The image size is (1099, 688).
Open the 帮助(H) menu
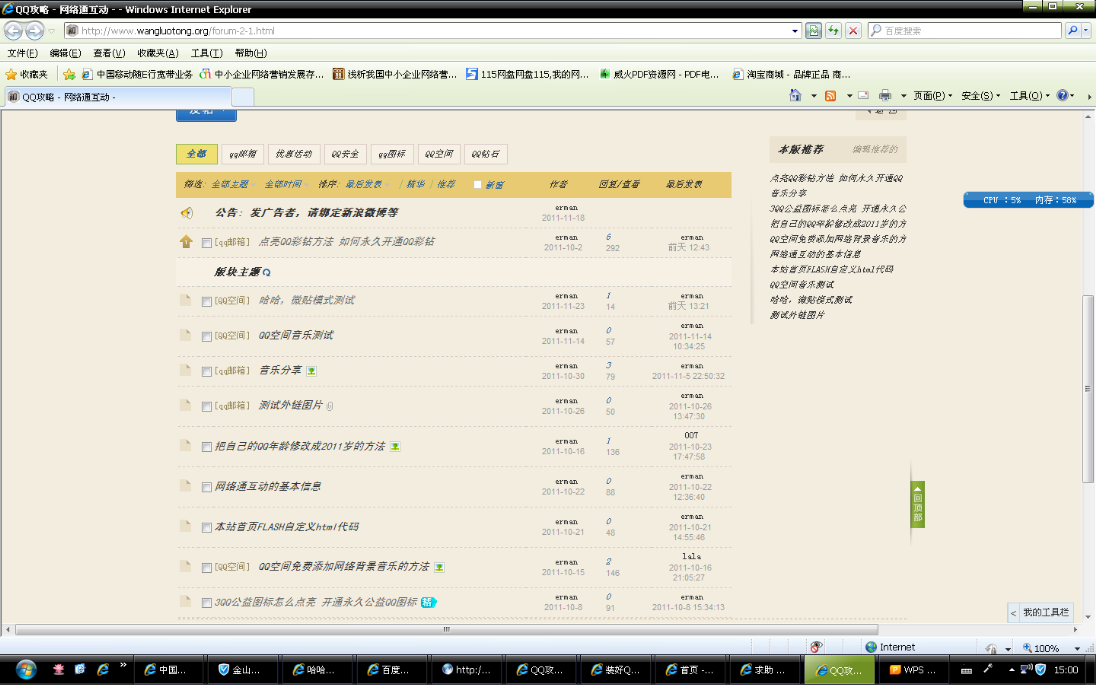coord(250,53)
